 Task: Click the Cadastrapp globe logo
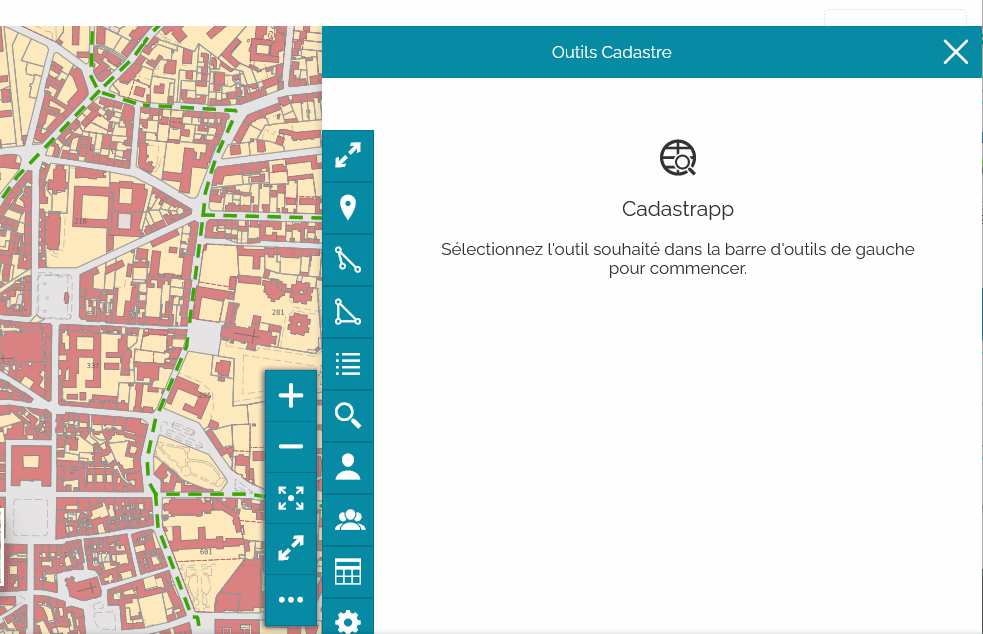point(678,157)
